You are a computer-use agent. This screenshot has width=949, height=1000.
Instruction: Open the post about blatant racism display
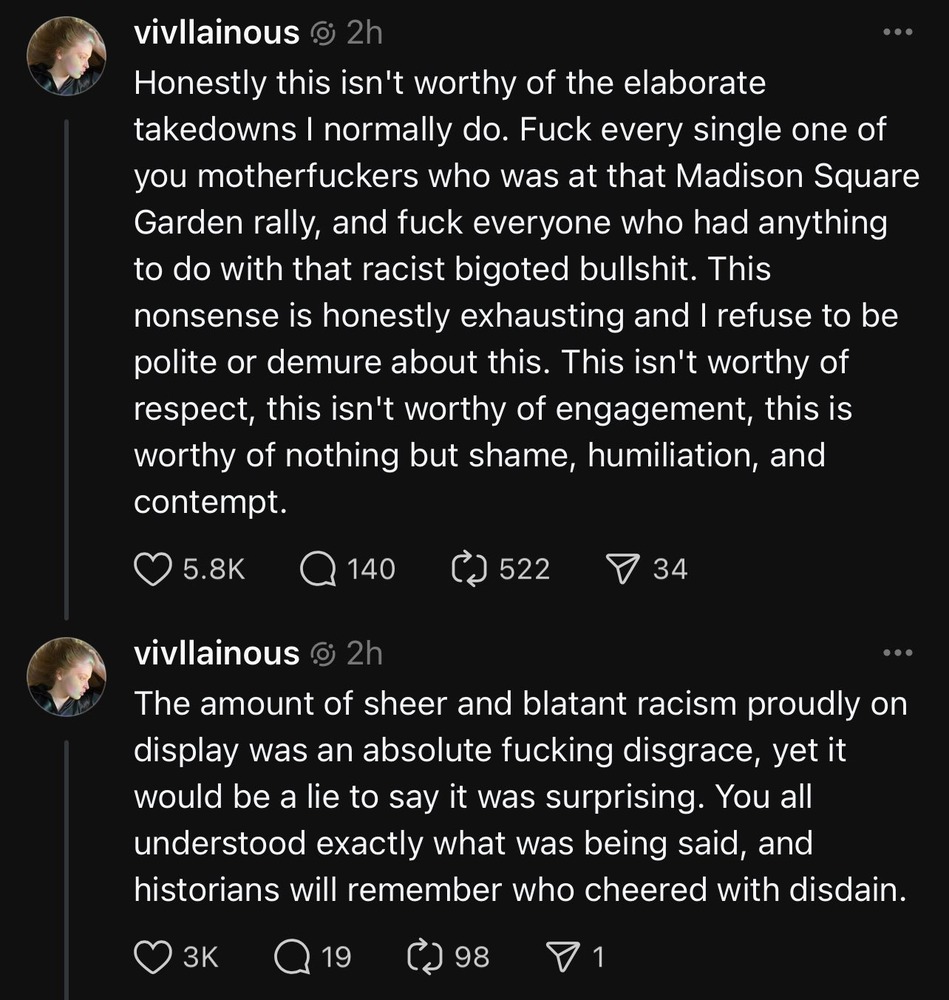520,795
